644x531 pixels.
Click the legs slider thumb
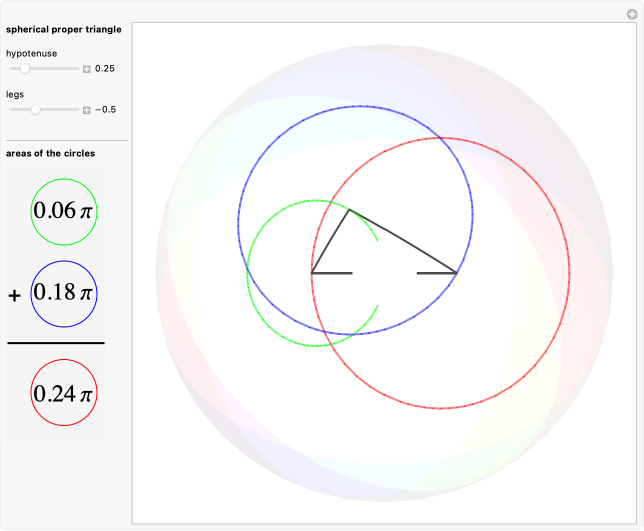pyautogui.click(x=35, y=109)
